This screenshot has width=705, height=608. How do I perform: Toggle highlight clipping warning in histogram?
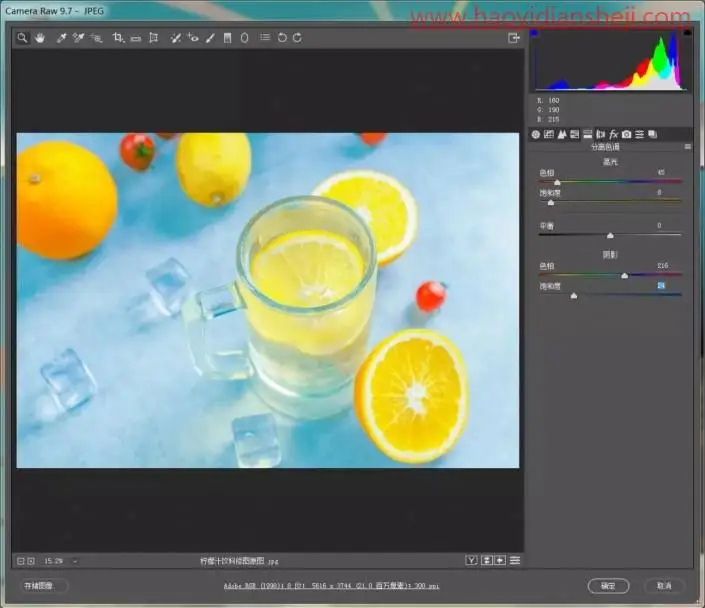[x=687, y=33]
